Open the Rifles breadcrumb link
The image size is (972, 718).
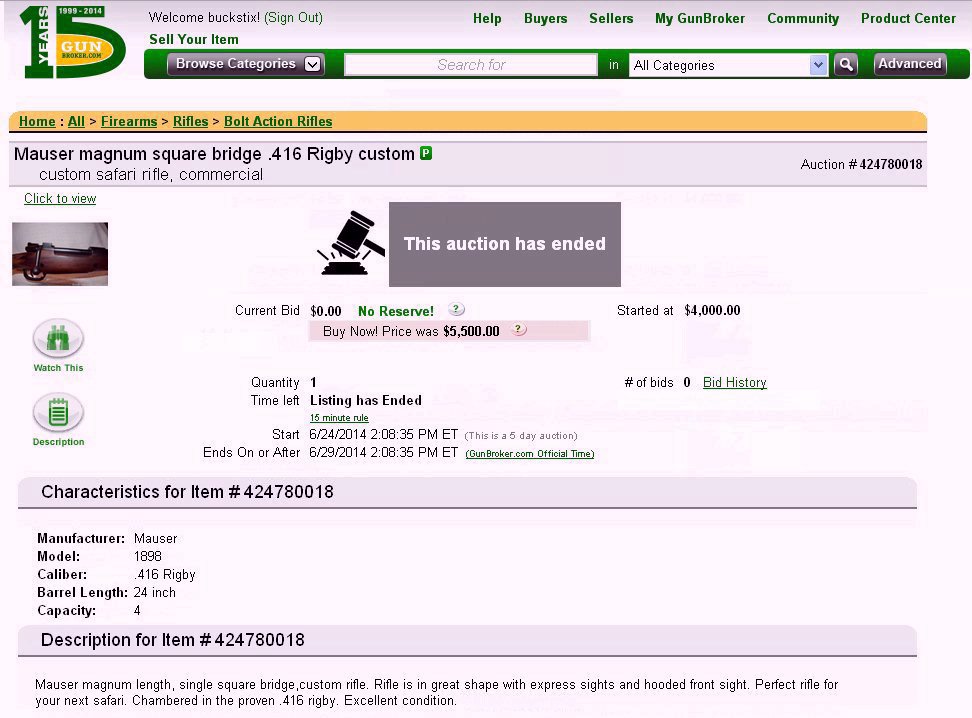pyautogui.click(x=190, y=122)
